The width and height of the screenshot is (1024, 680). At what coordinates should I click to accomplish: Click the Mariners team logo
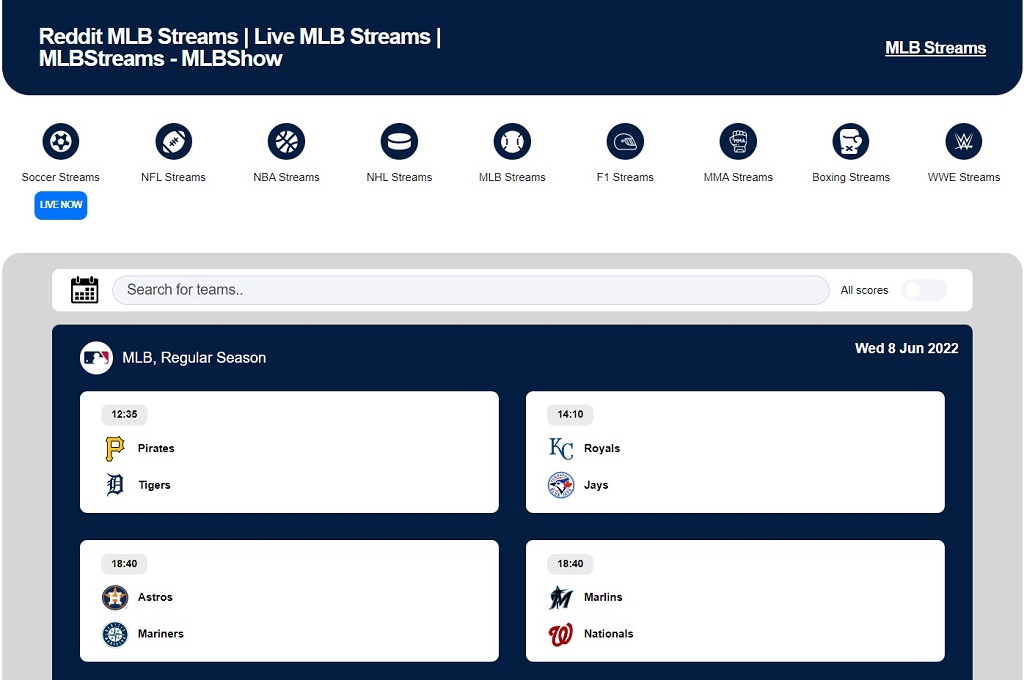pos(115,634)
